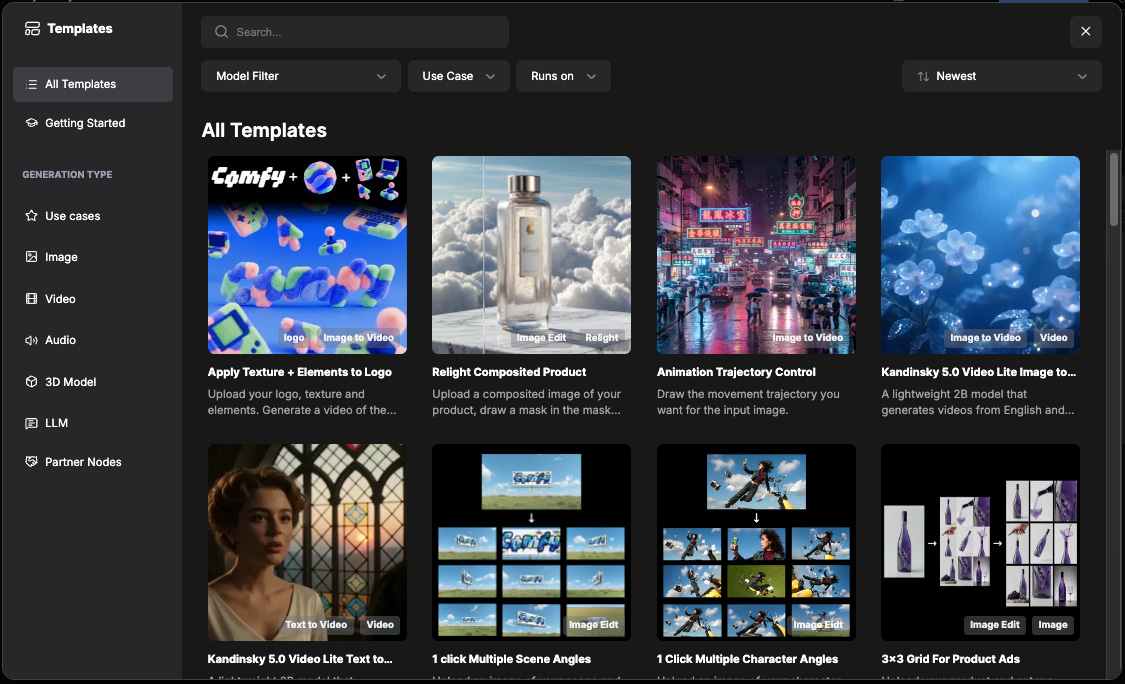Click Image to Video tag on neon street template
This screenshot has height=684, width=1125.
[x=807, y=337]
